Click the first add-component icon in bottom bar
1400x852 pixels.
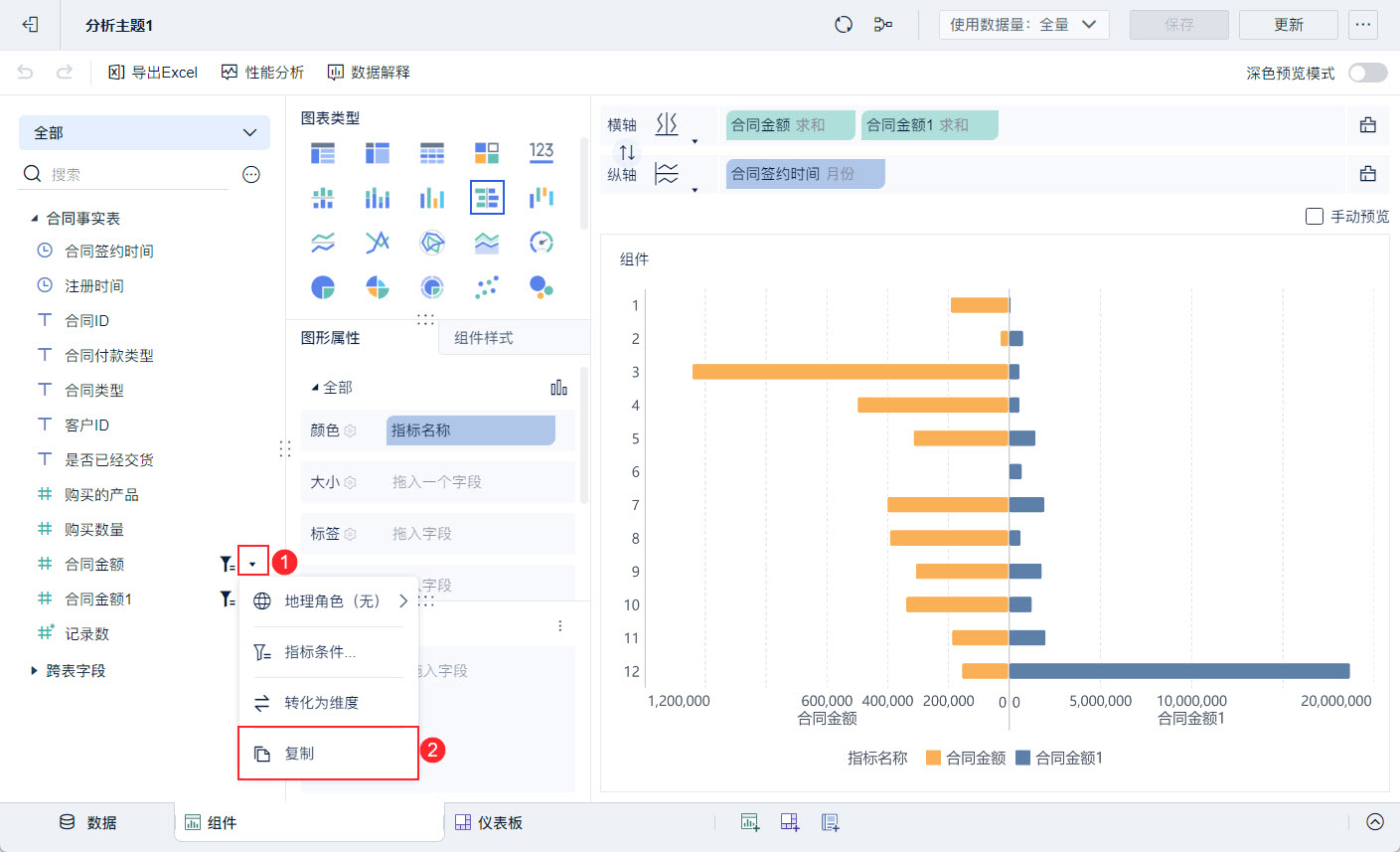click(x=750, y=822)
